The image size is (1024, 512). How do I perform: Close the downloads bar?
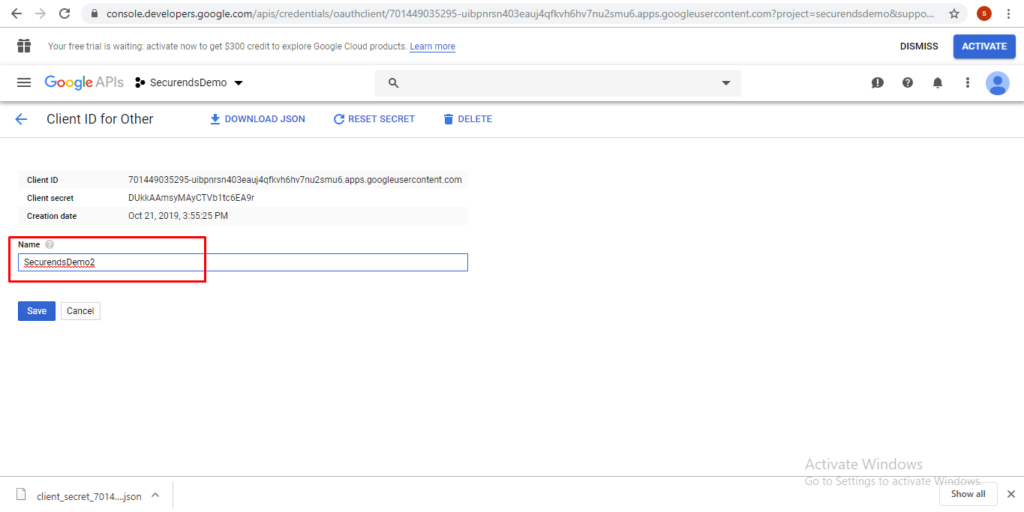click(1011, 494)
